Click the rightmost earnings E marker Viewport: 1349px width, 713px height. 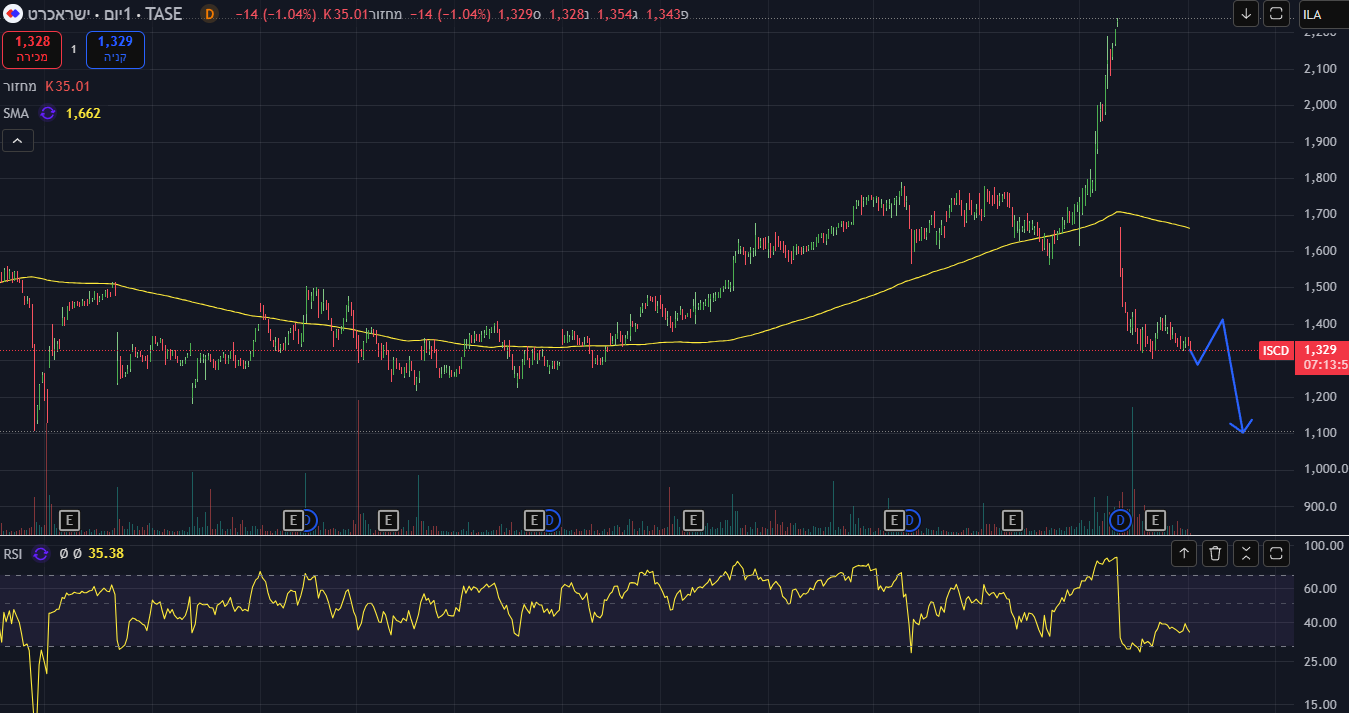(1155, 520)
